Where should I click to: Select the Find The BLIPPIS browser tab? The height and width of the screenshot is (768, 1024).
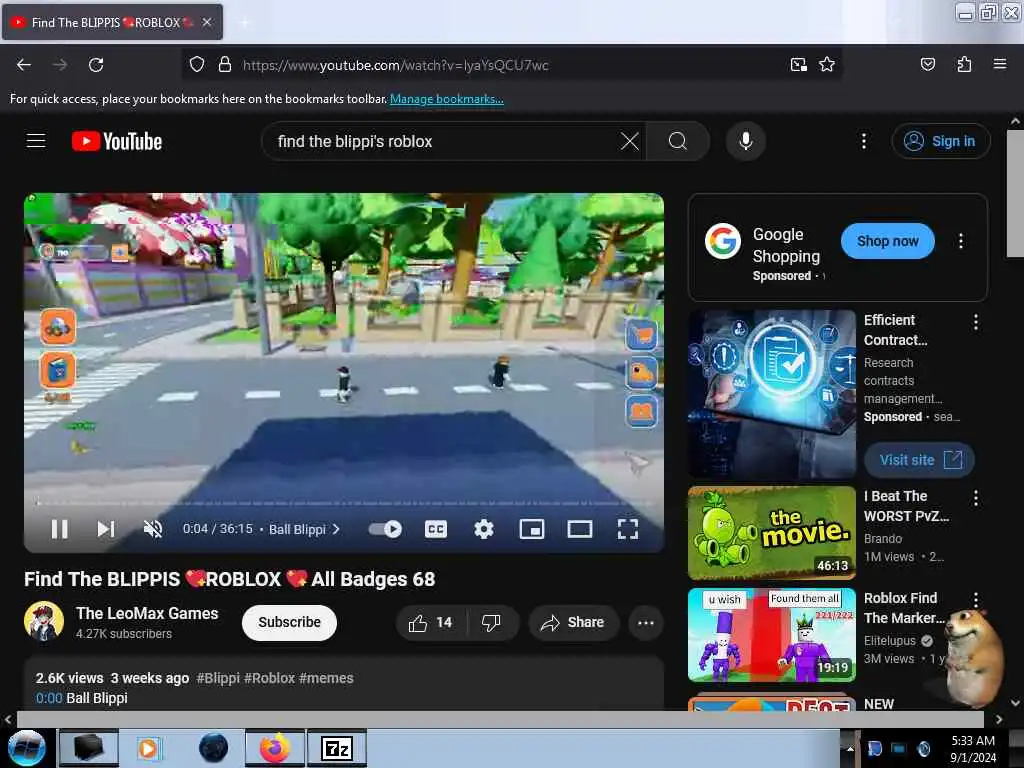[x=112, y=22]
